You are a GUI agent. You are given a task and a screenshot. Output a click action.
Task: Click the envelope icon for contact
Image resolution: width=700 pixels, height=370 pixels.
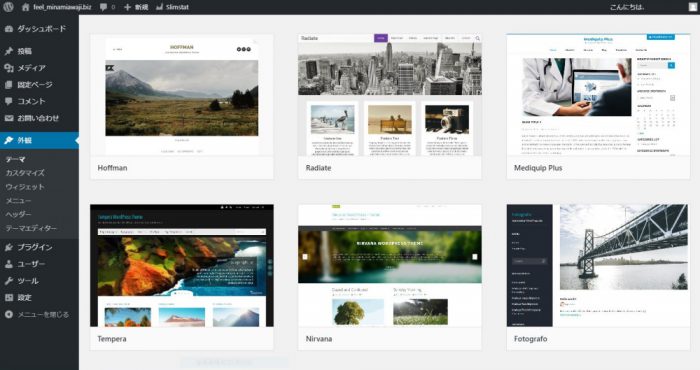8,118
